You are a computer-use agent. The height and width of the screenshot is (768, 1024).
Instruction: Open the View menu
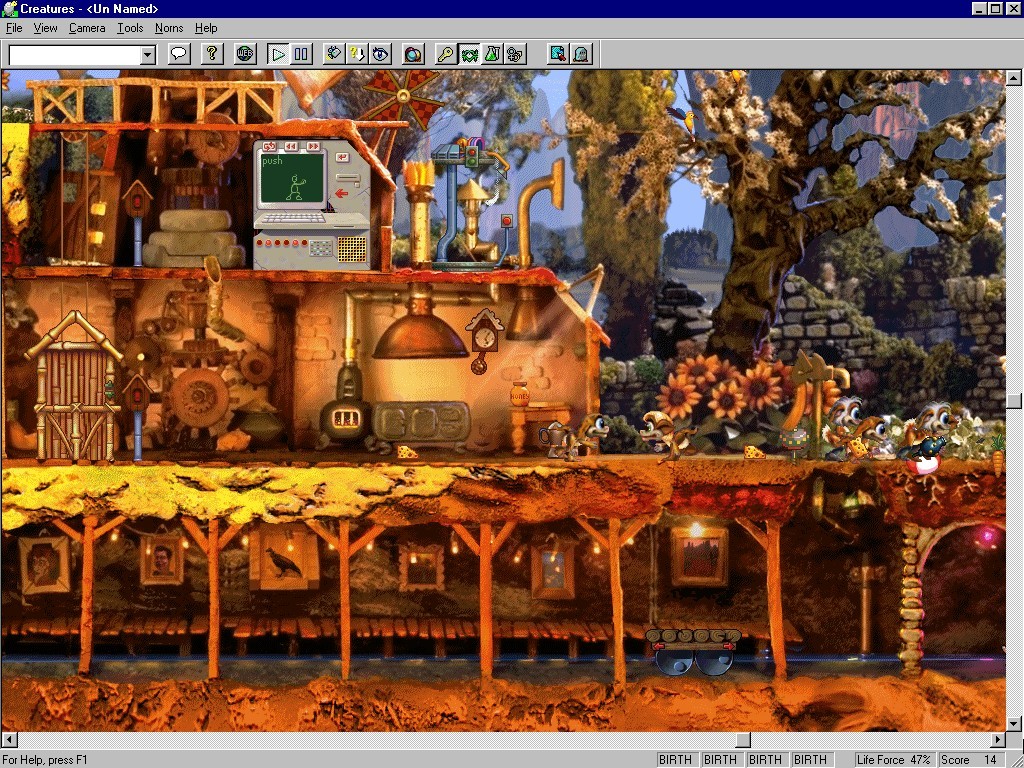(x=45, y=28)
